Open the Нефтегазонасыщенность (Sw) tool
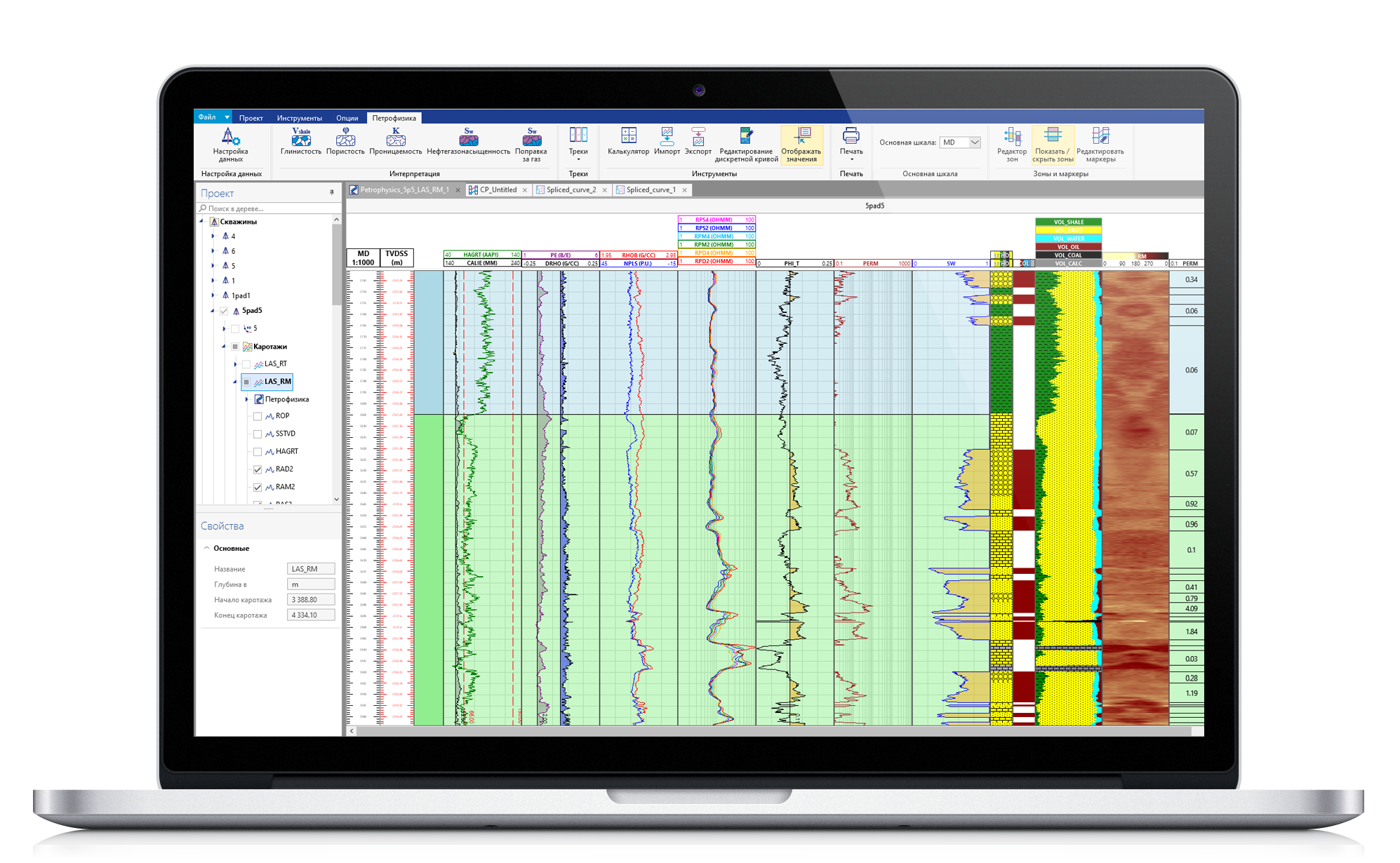Image resolution: width=1400 pixels, height=863 pixels. tap(468, 142)
